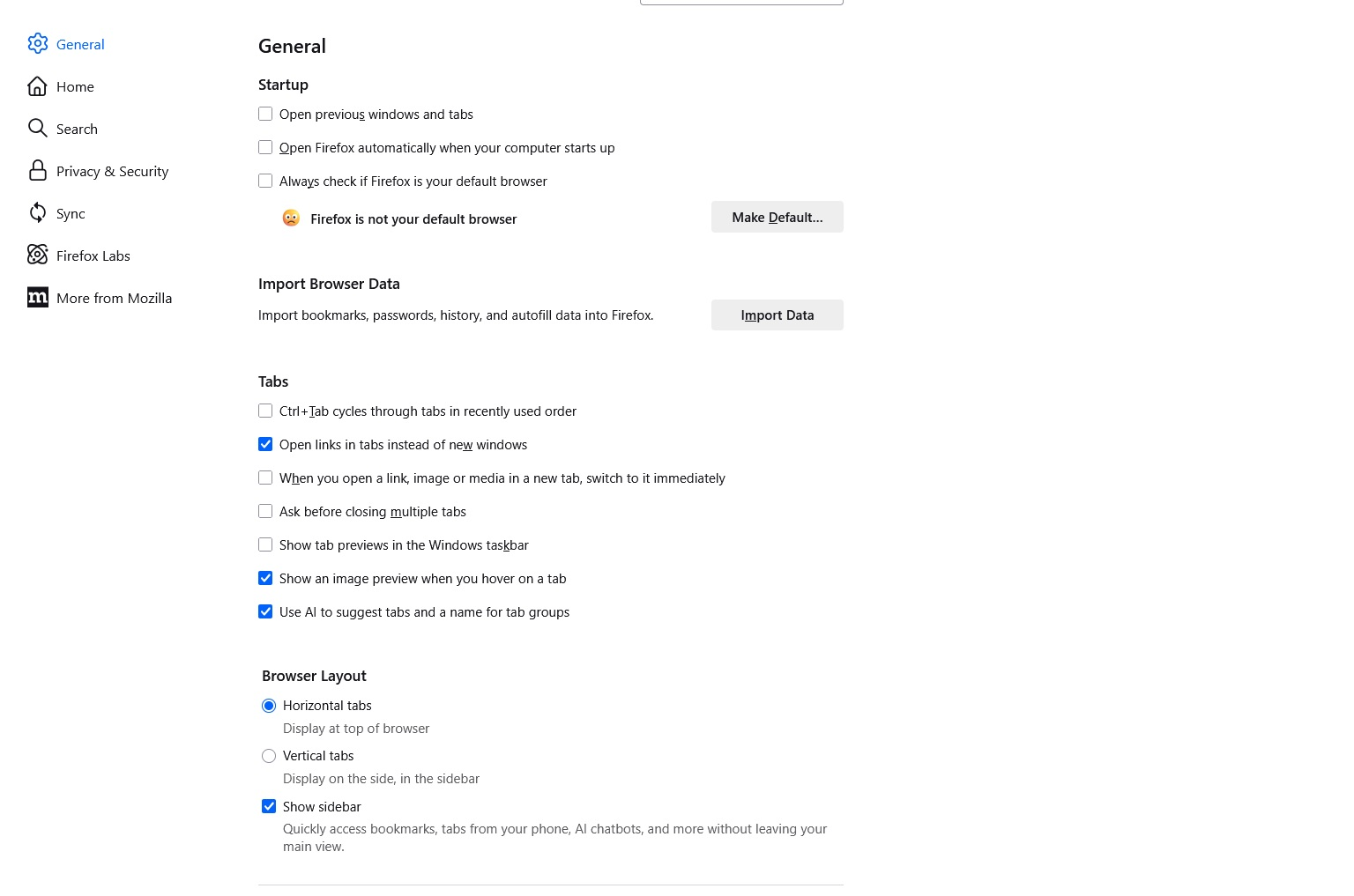Open the Privacy & Security settings section

click(112, 171)
